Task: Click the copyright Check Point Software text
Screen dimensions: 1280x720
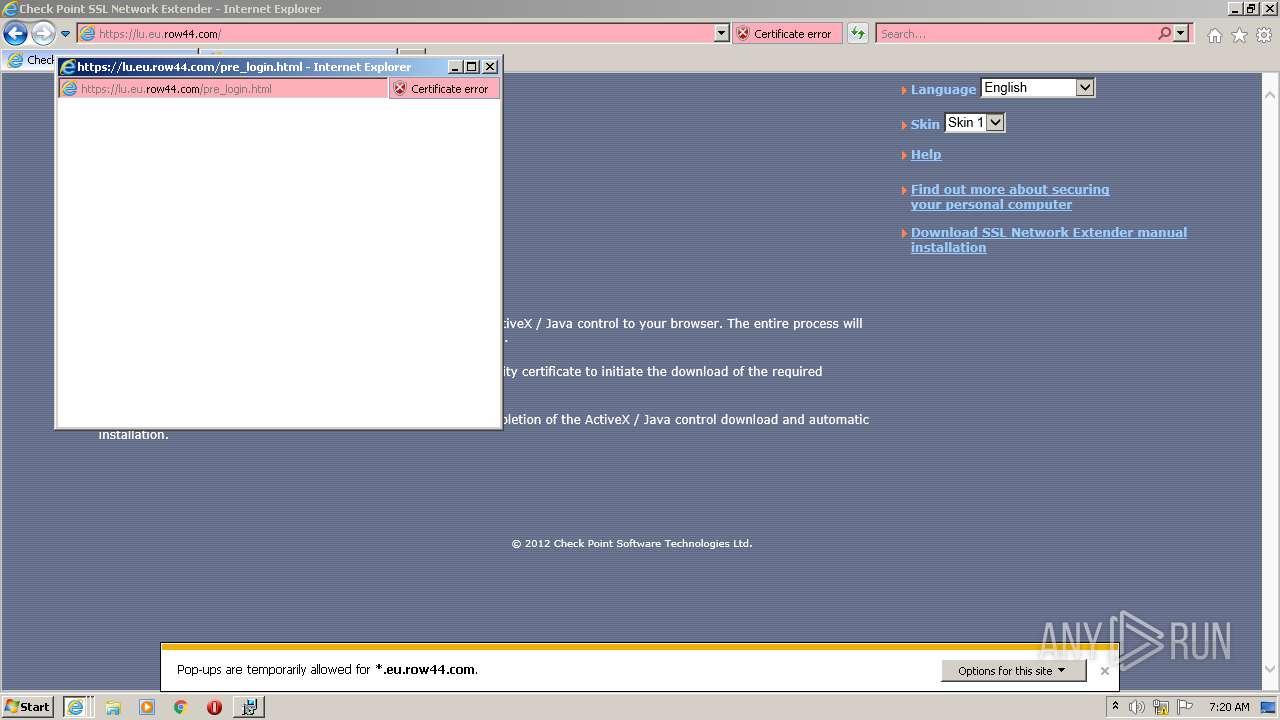Action: tap(632, 544)
